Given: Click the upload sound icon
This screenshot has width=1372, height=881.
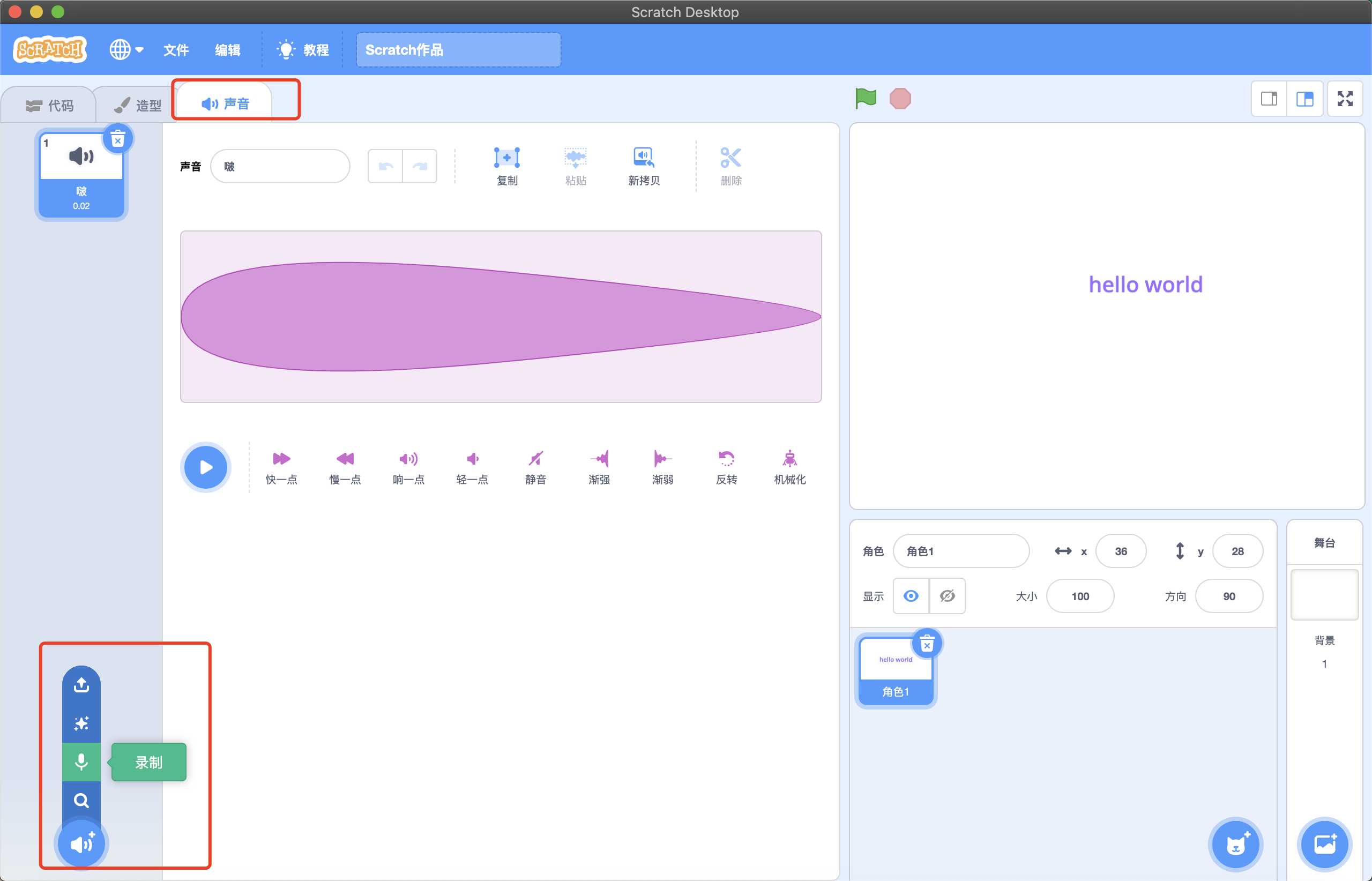Looking at the screenshot, I should click(x=81, y=685).
